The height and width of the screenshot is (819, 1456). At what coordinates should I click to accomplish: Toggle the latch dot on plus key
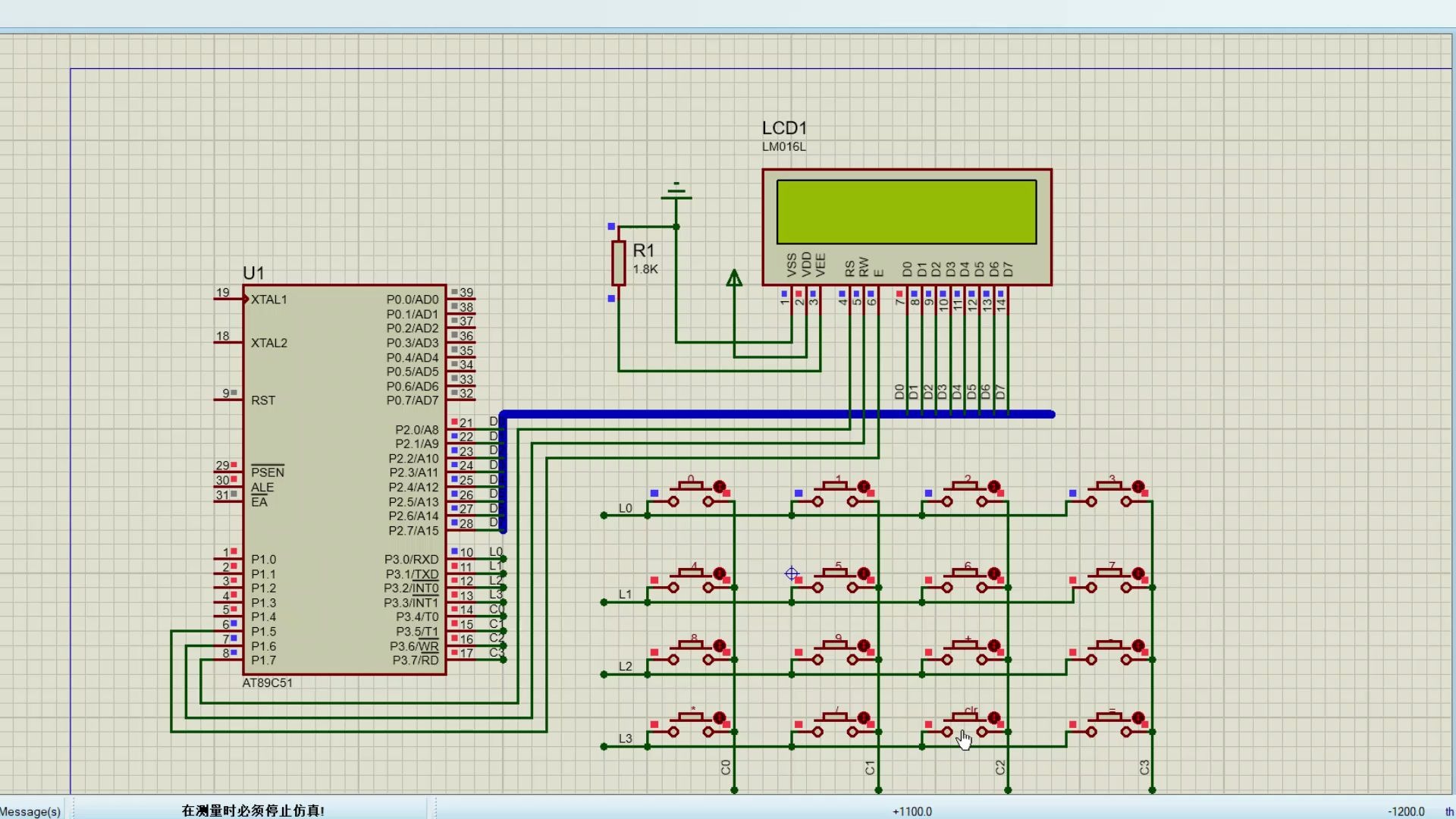tap(994, 646)
